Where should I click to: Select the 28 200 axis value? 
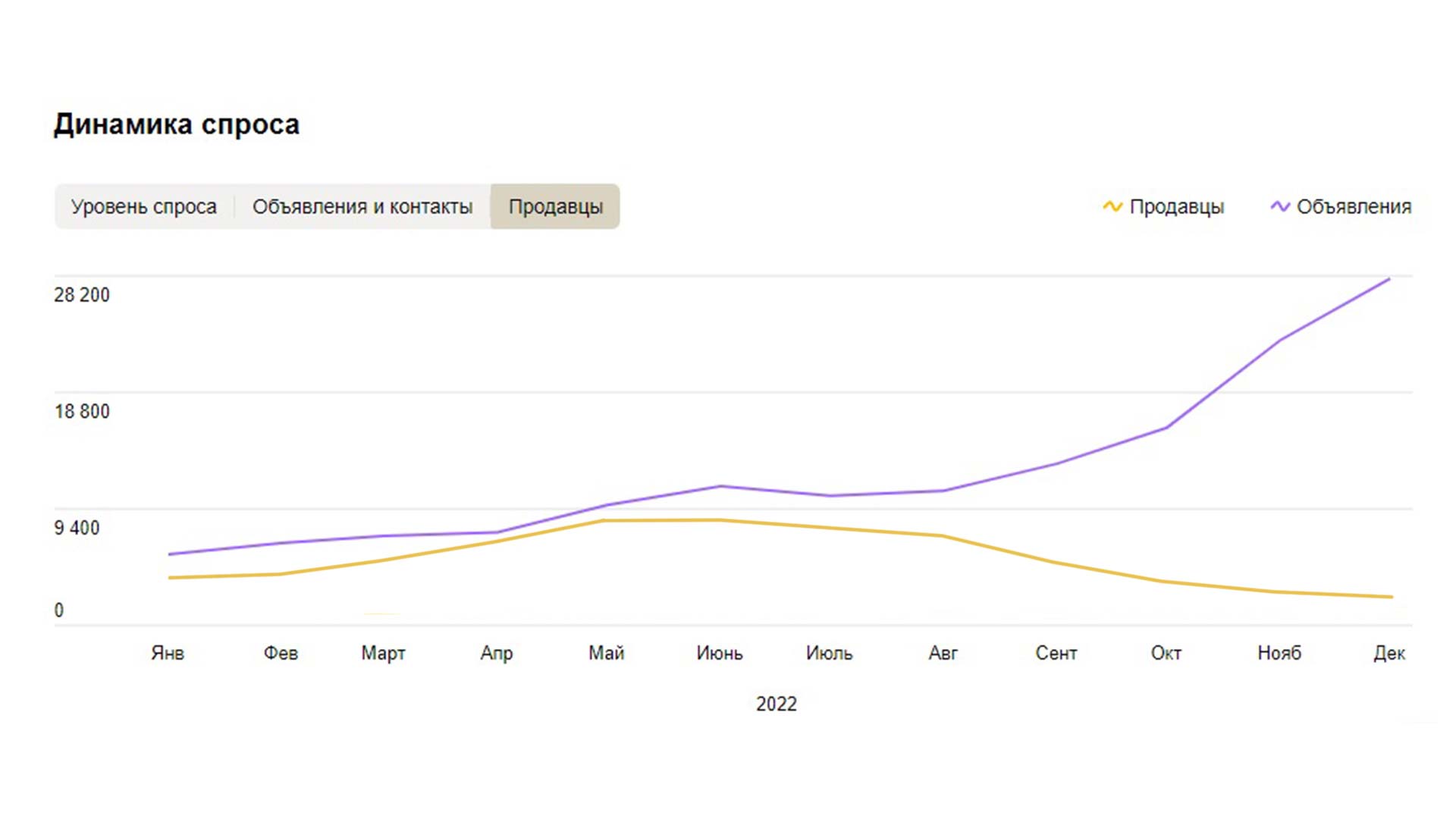point(82,295)
